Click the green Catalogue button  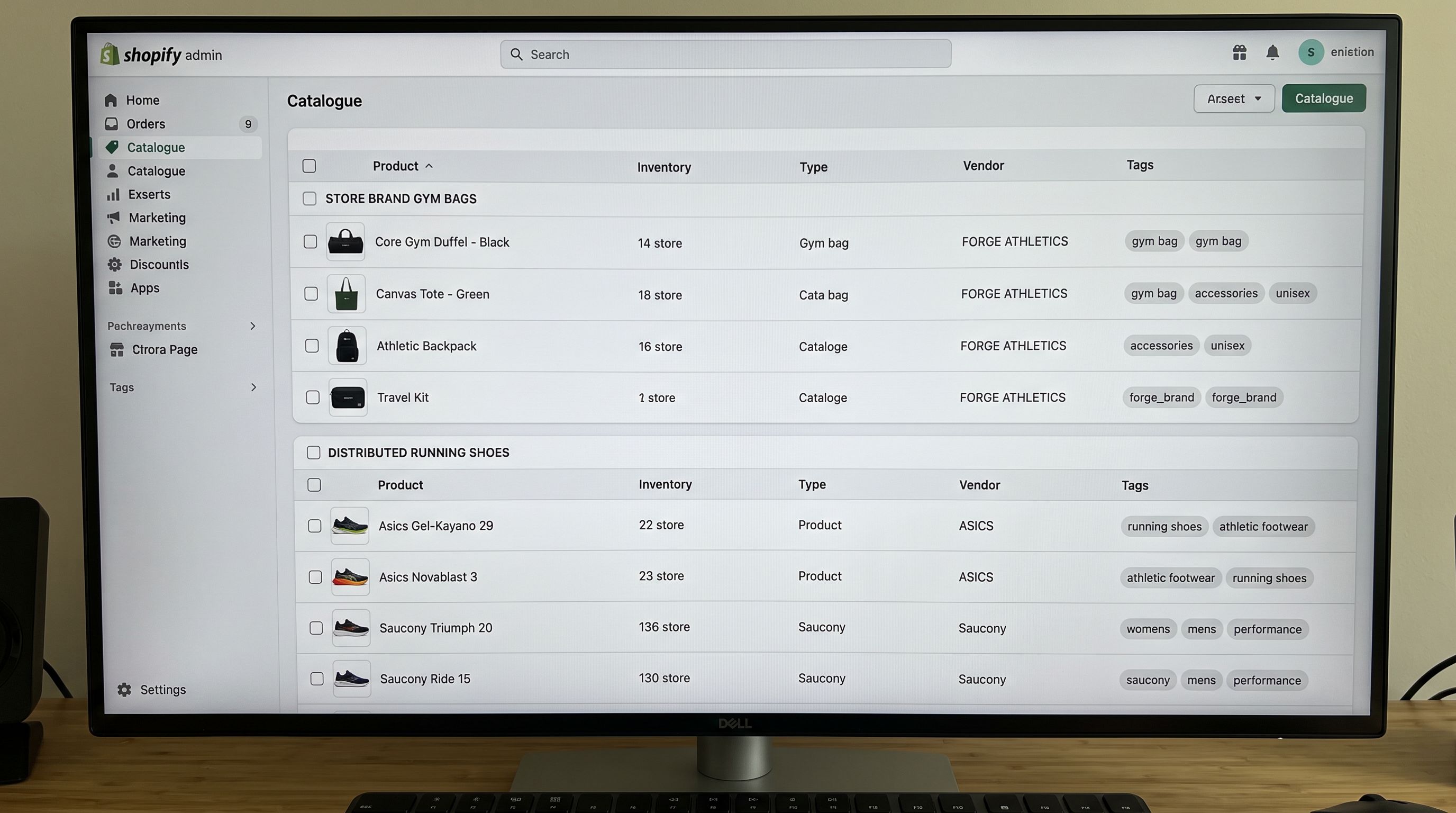[x=1324, y=98]
